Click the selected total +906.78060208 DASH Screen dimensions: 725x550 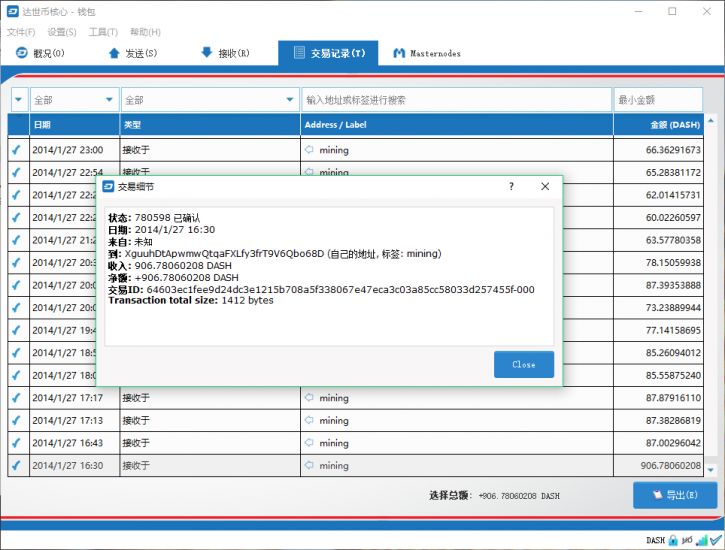519,495
